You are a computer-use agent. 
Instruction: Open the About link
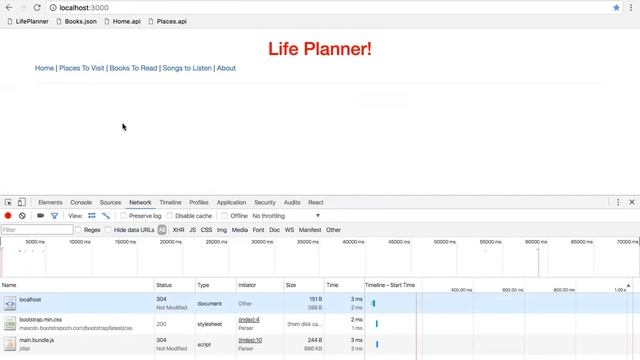point(226,68)
